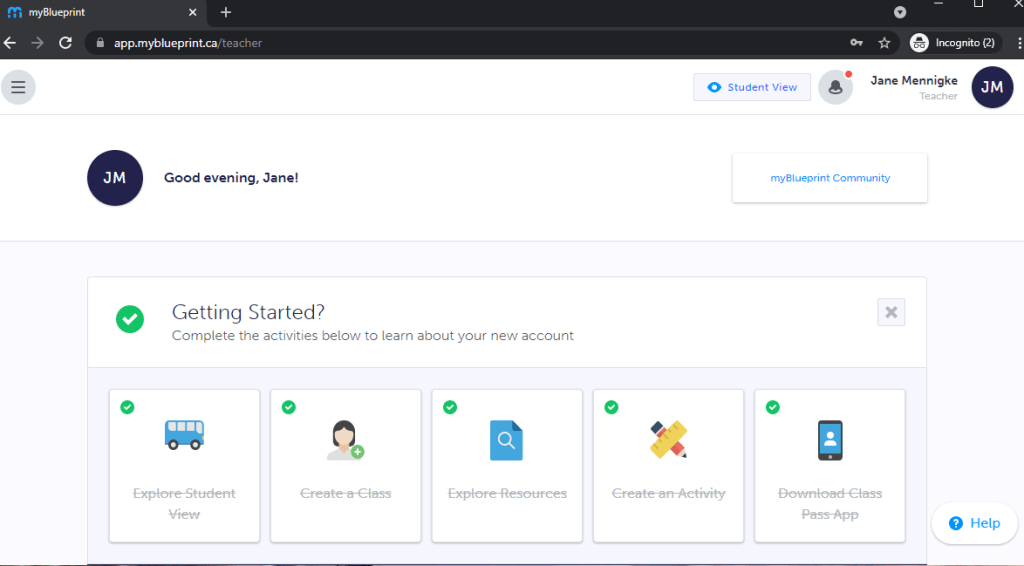Screen dimensions: 1024x566
Task: Click the Explore Resources magnifier document icon
Action: [x=506, y=440]
